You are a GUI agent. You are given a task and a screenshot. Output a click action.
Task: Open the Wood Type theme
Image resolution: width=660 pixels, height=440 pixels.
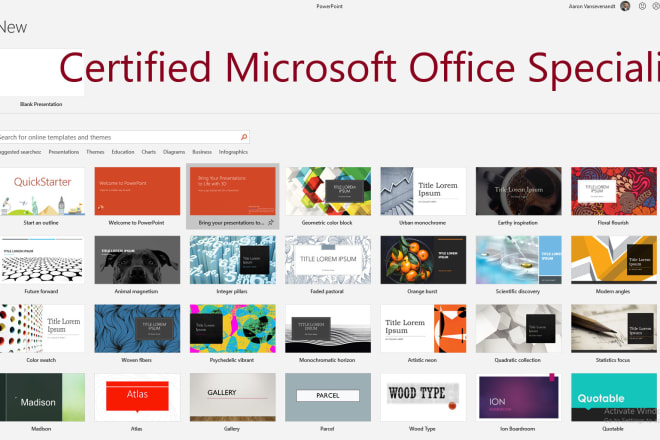423,397
